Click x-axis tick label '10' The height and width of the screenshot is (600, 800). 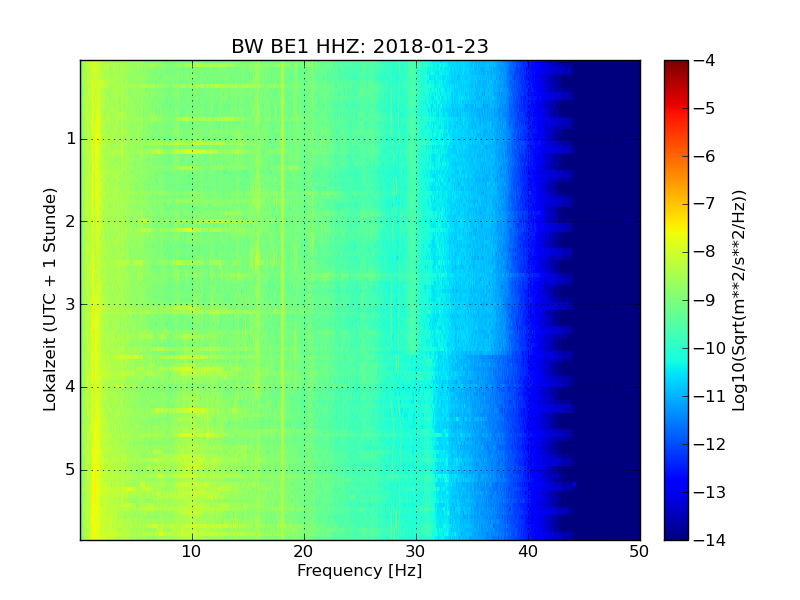click(192, 552)
